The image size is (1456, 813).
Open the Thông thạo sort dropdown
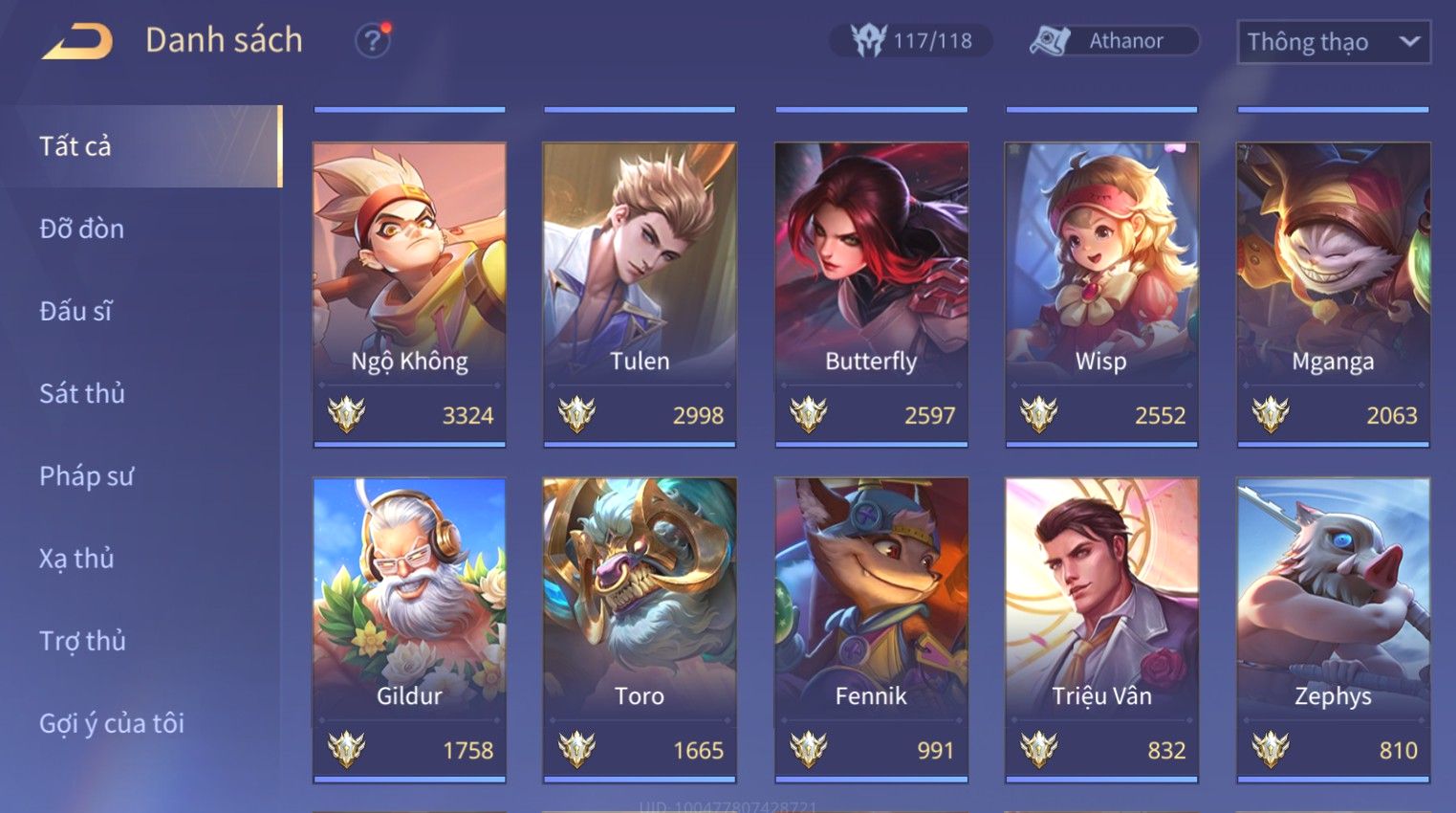(x=1334, y=42)
